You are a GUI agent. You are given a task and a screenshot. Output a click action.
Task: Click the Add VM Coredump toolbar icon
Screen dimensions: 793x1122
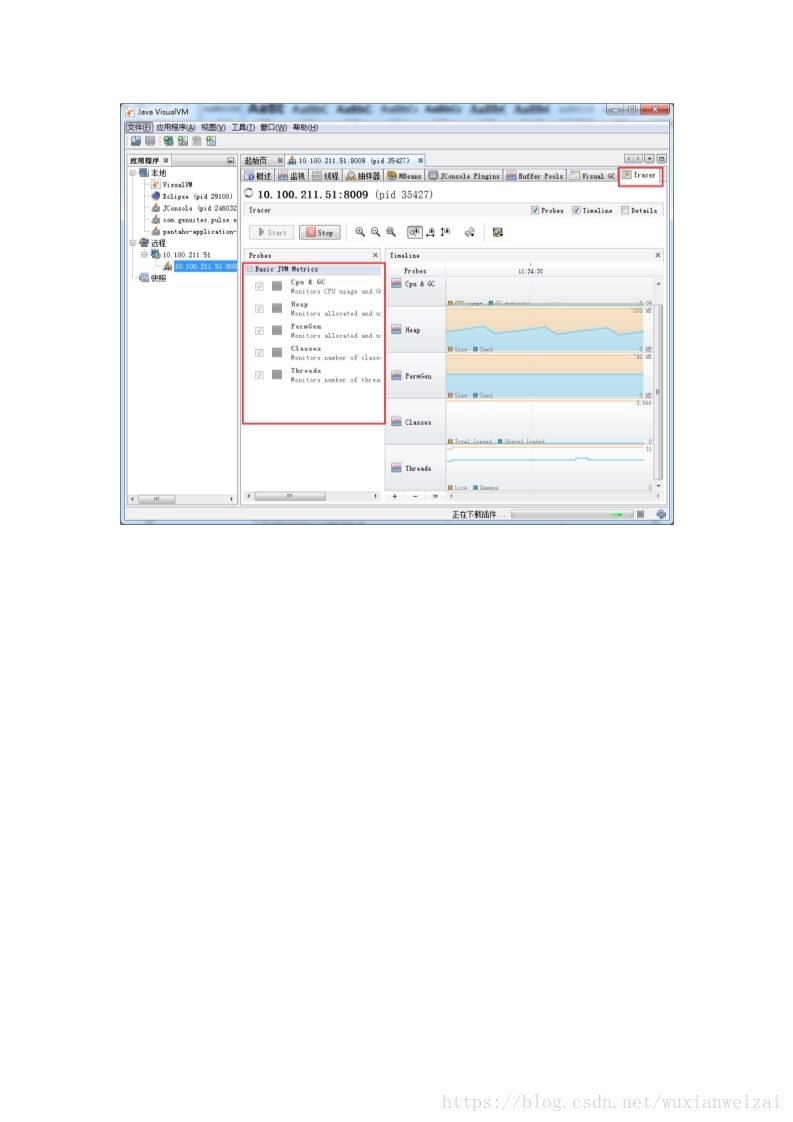(197, 141)
